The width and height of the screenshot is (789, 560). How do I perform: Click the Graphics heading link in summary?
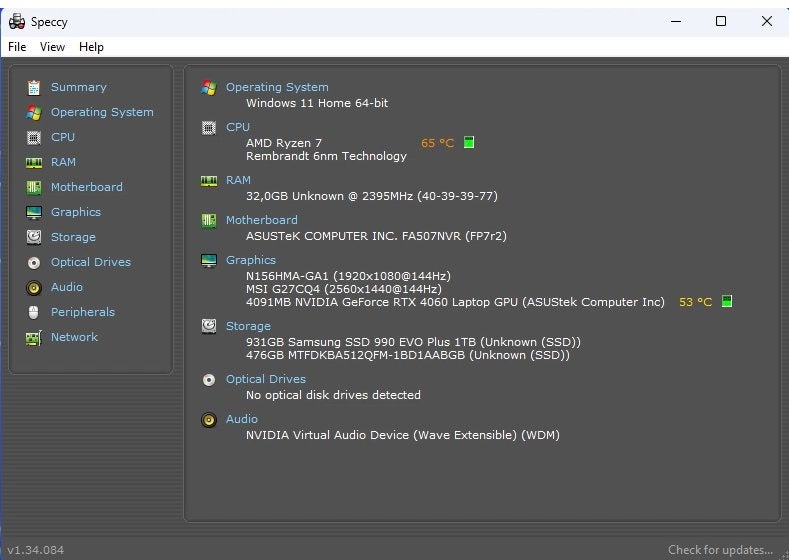[251, 260]
